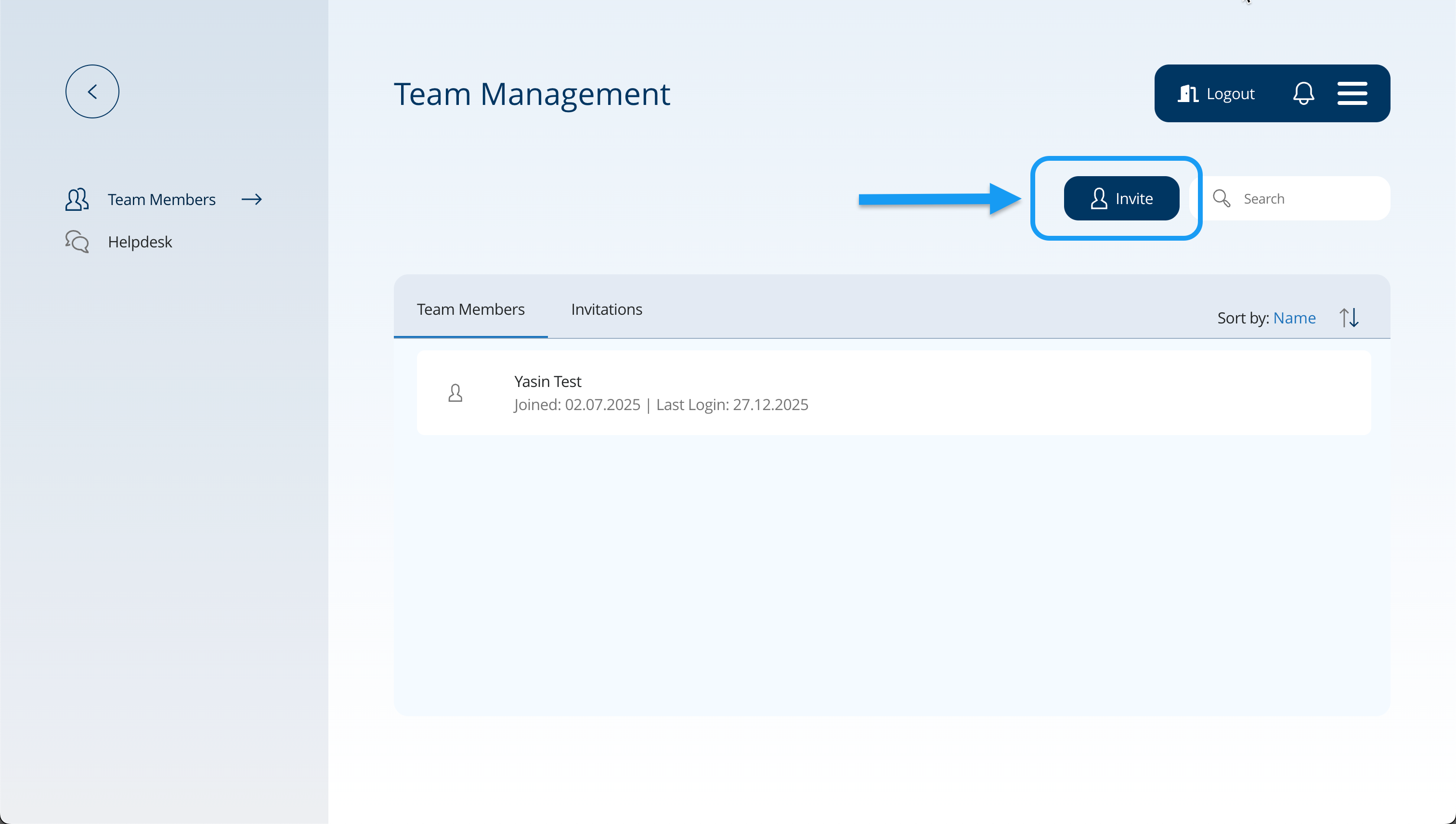Select Team Members in the sidebar

coord(161,199)
